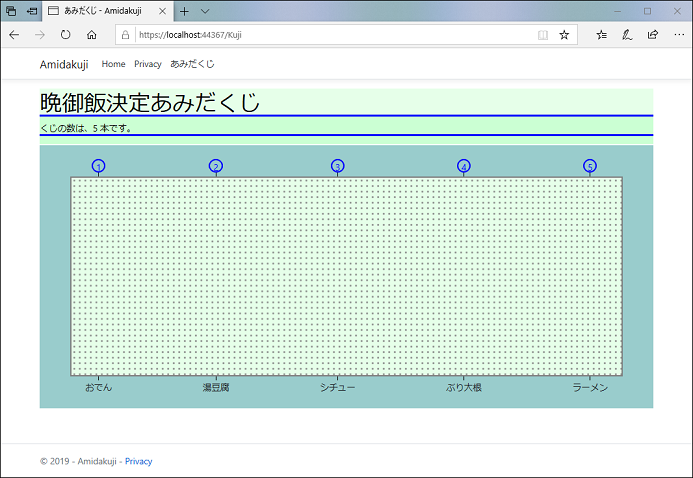Choose lottery circle number 3
693x478 pixels.
click(338, 166)
